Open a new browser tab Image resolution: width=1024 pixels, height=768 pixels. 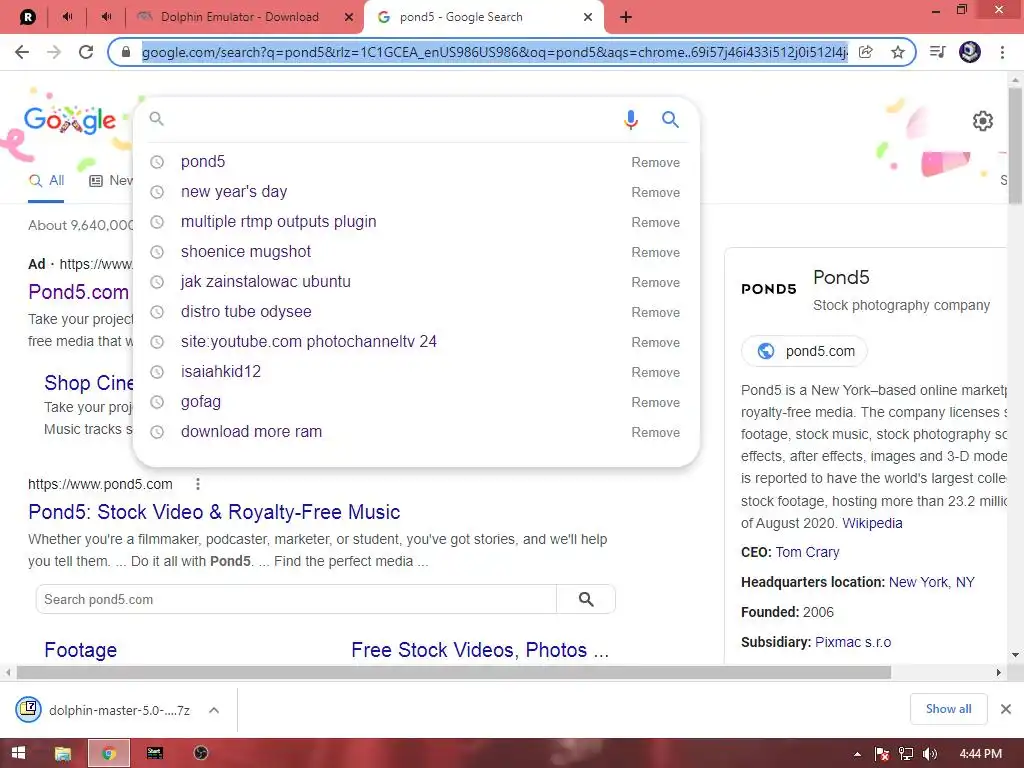point(626,17)
